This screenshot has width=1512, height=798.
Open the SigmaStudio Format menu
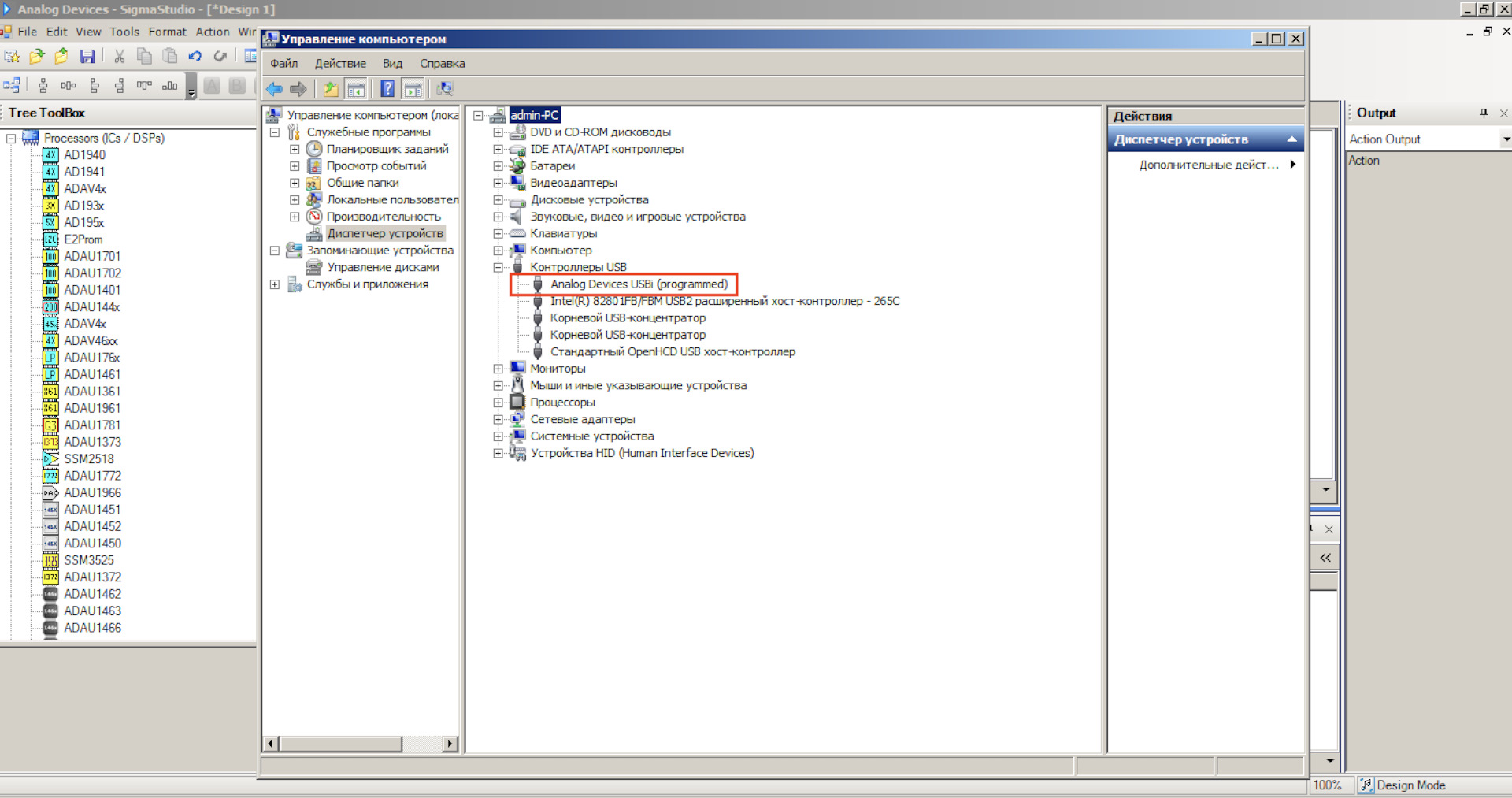click(x=167, y=32)
